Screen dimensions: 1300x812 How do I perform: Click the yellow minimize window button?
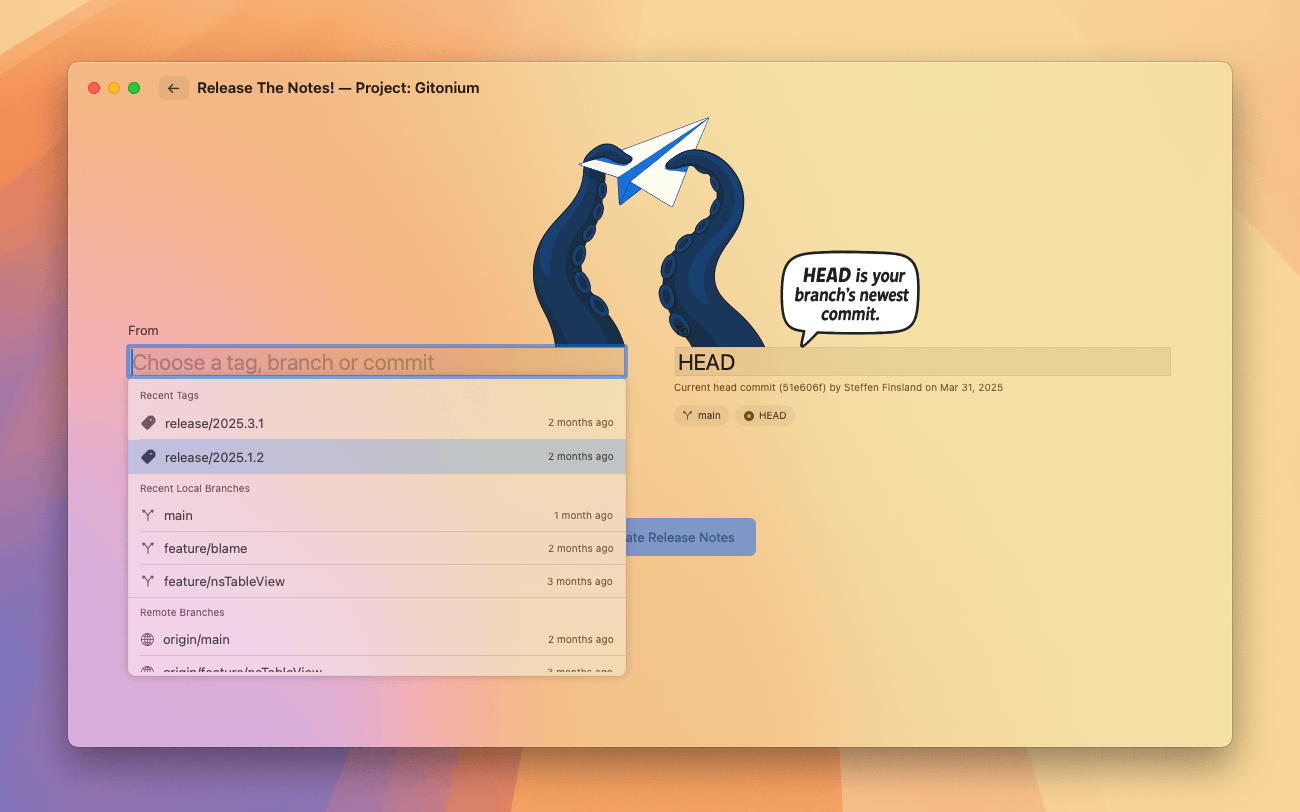point(114,88)
